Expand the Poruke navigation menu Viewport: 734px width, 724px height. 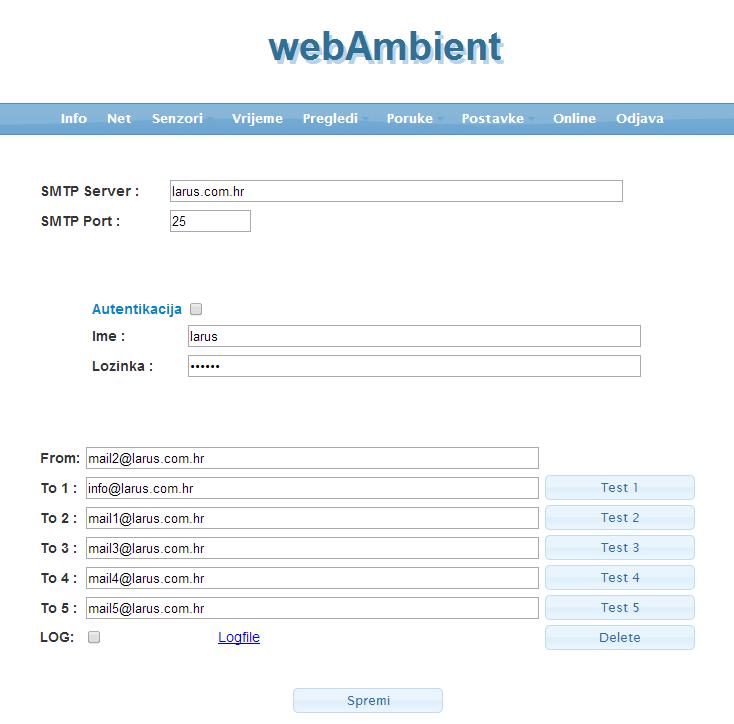point(410,118)
